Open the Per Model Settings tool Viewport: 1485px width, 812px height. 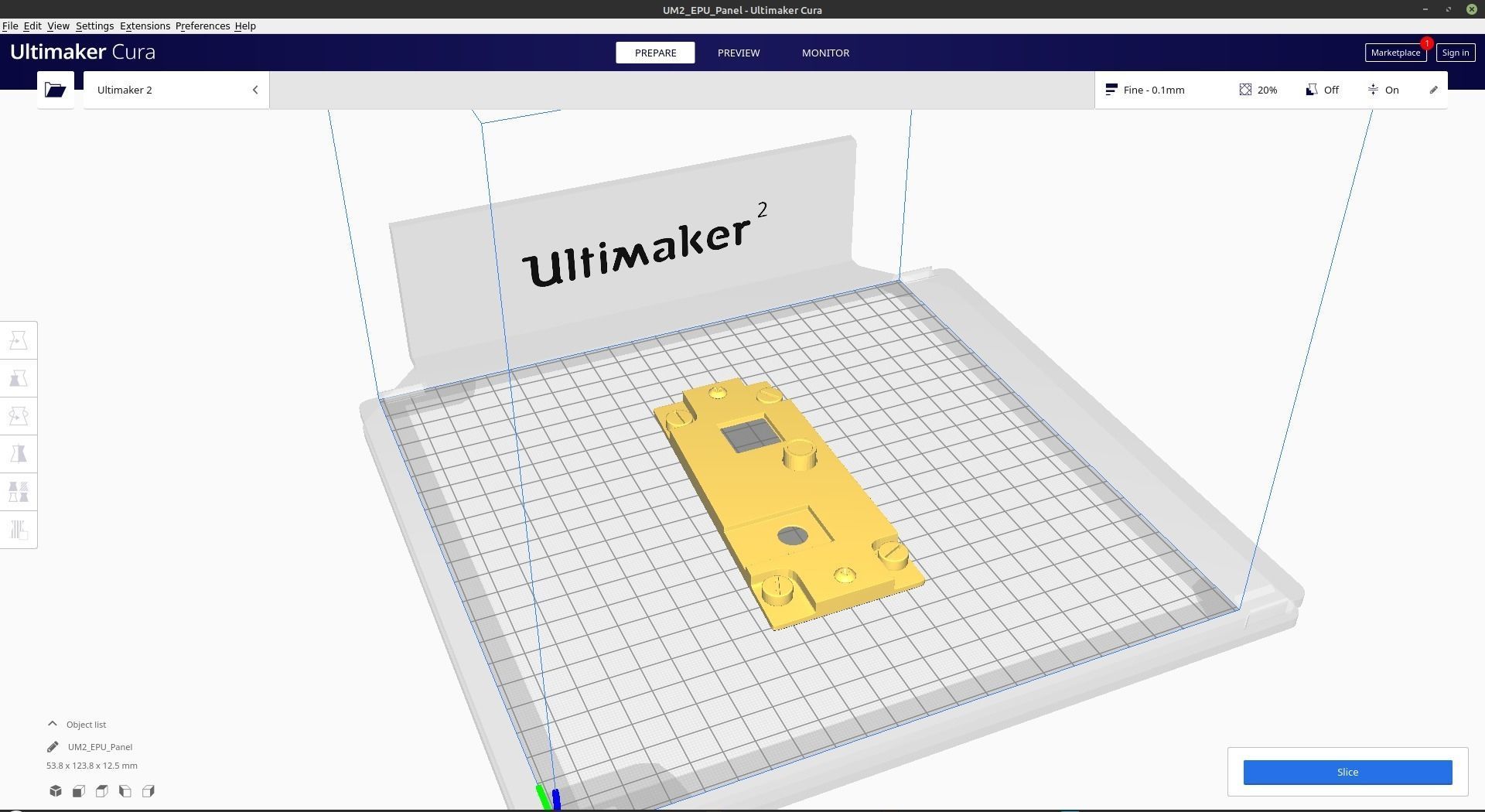coord(19,492)
